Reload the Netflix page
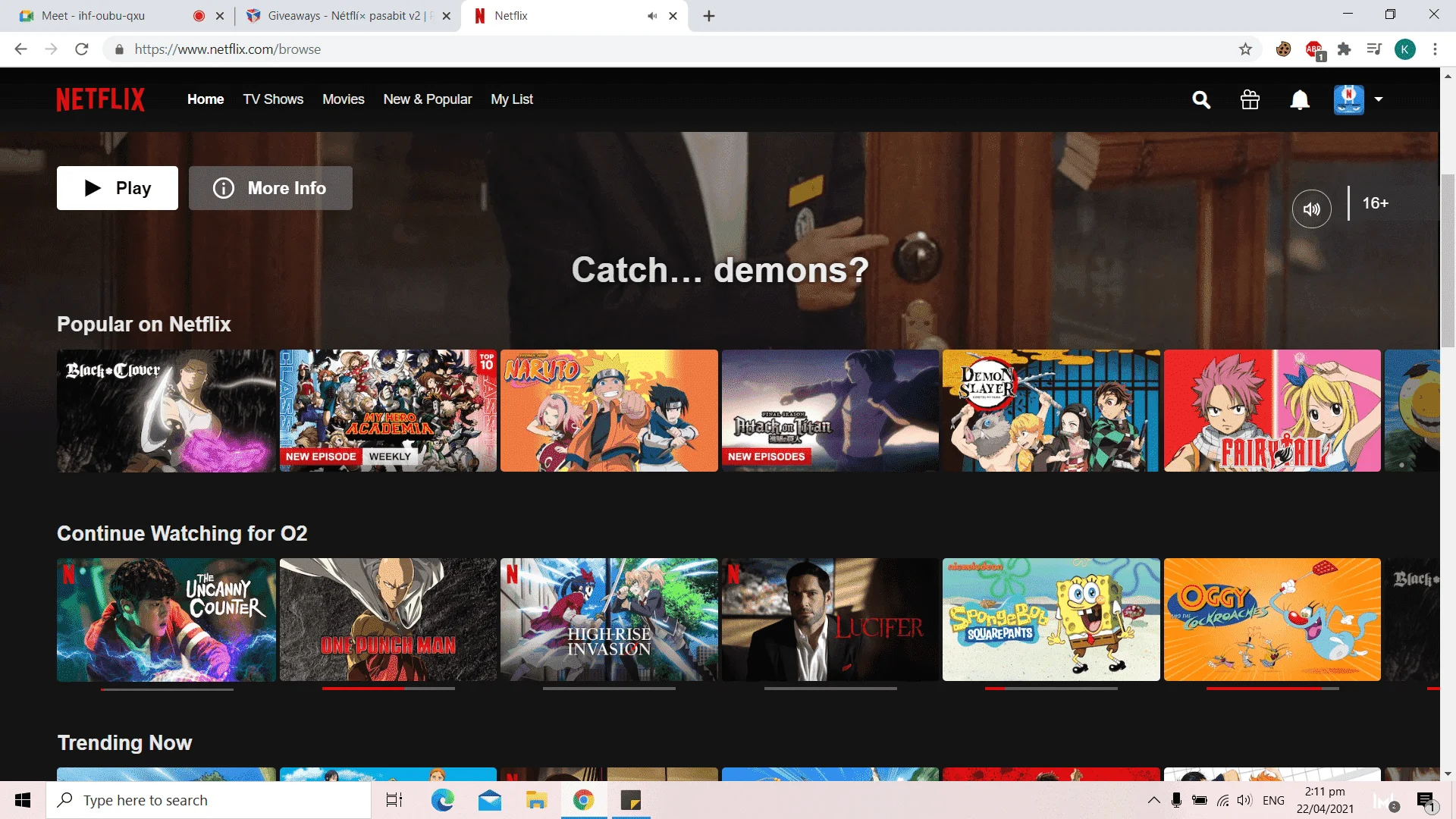The height and width of the screenshot is (819, 1456). point(82,49)
